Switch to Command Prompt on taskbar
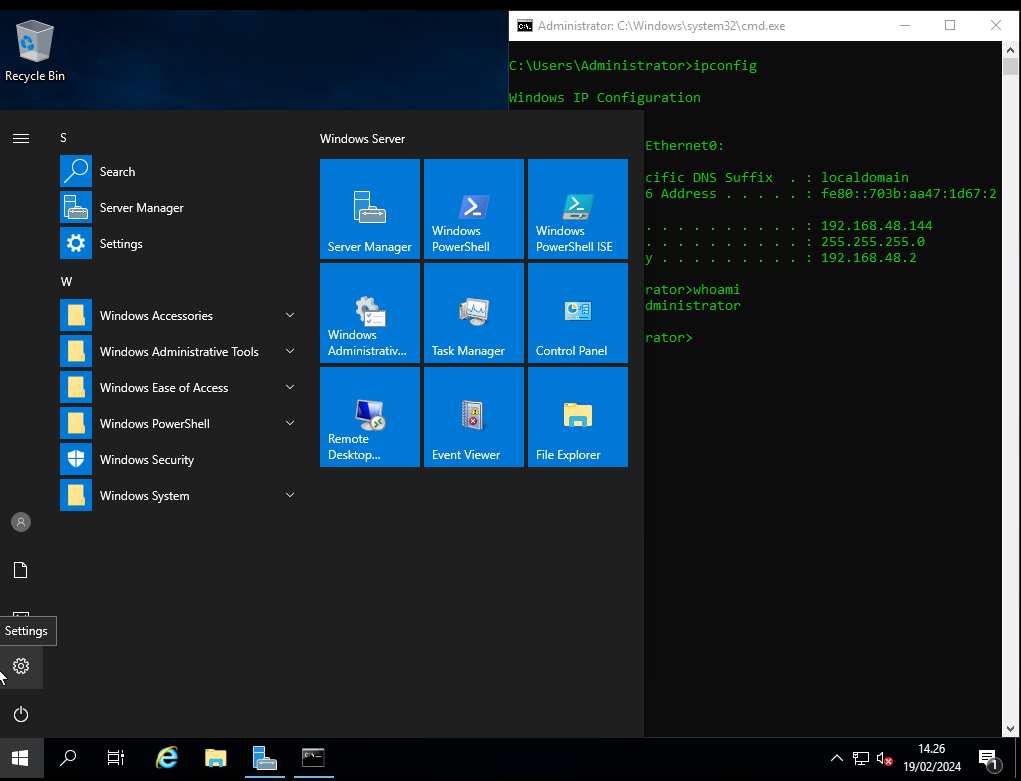The image size is (1021, 781). click(x=313, y=758)
